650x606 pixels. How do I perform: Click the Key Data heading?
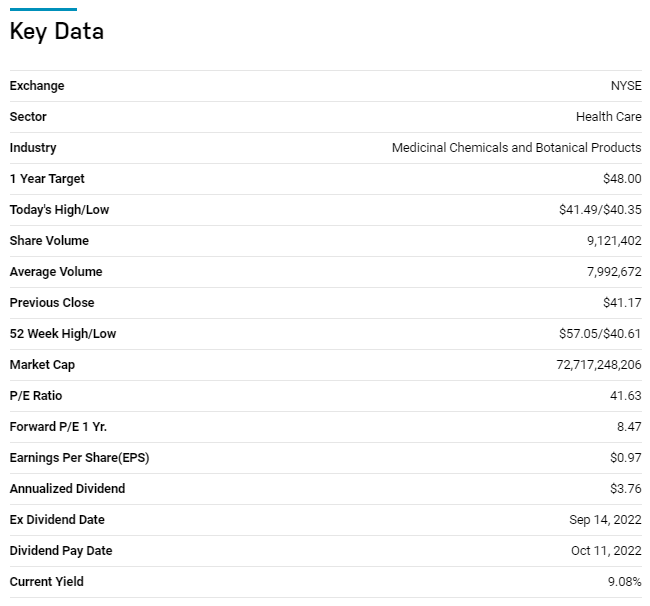57,31
